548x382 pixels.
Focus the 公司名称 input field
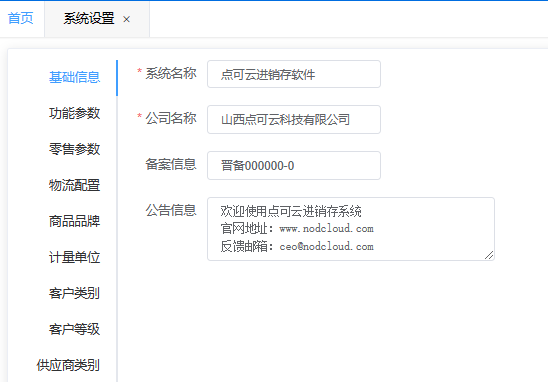(x=294, y=120)
